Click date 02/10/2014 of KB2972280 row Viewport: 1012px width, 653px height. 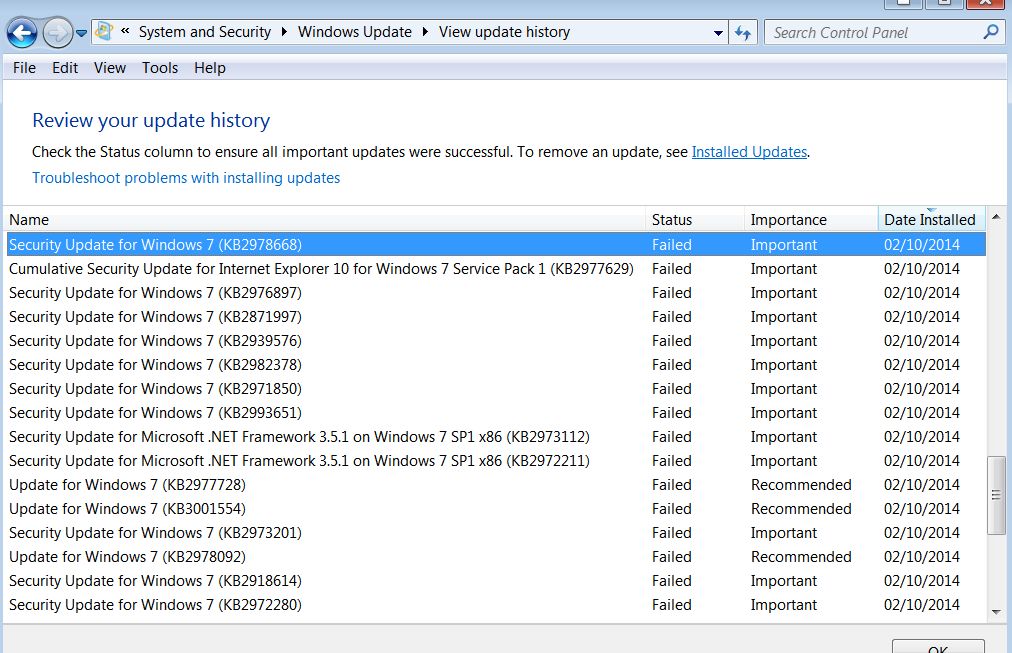[x=922, y=605]
